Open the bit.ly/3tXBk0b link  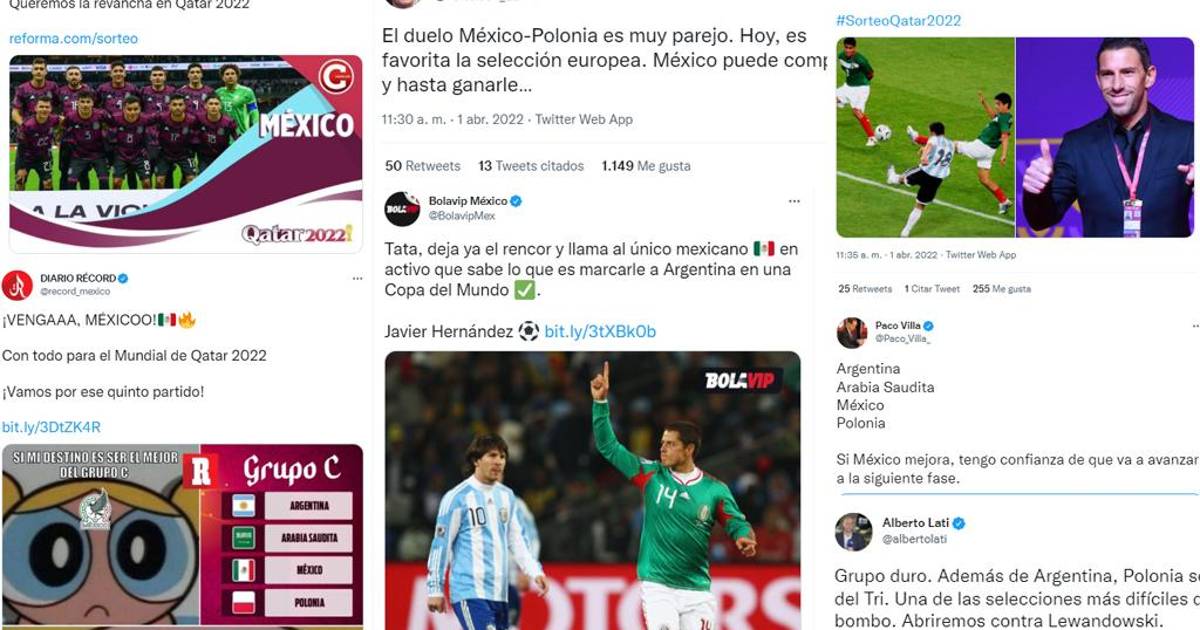coord(600,331)
